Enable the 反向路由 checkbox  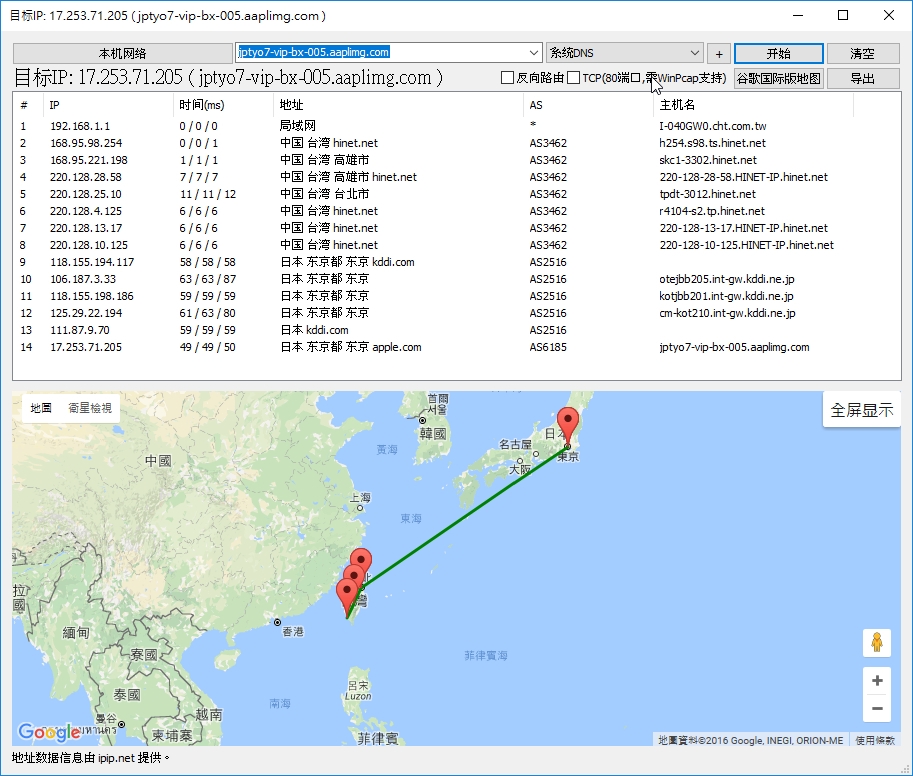(508, 77)
